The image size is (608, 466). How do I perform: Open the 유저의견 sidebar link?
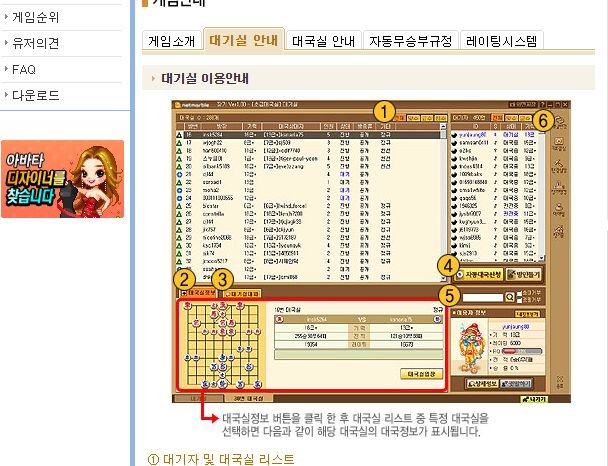coord(35,43)
